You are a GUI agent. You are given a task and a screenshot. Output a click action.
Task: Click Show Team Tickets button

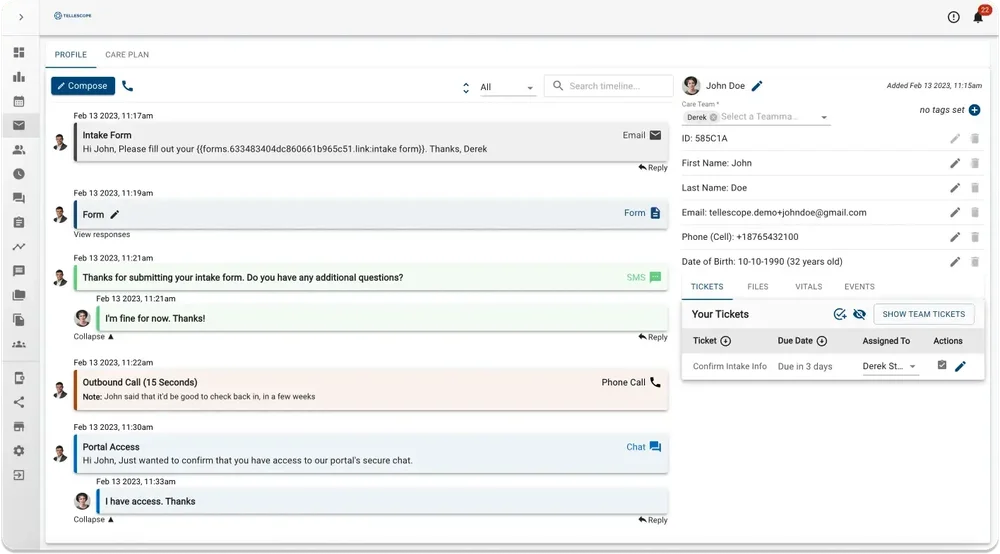pos(923,314)
